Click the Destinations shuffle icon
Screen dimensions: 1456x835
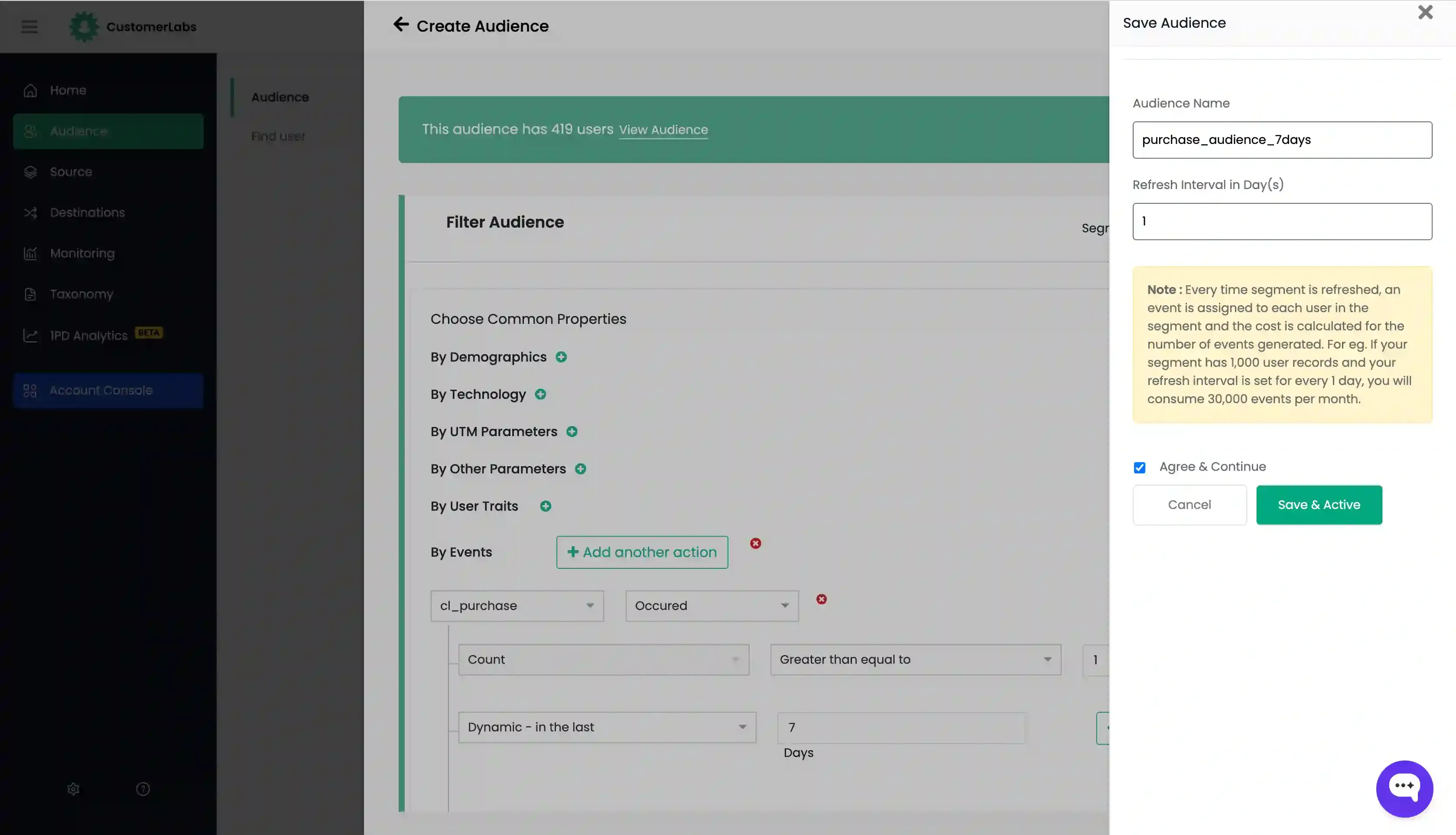[30, 213]
